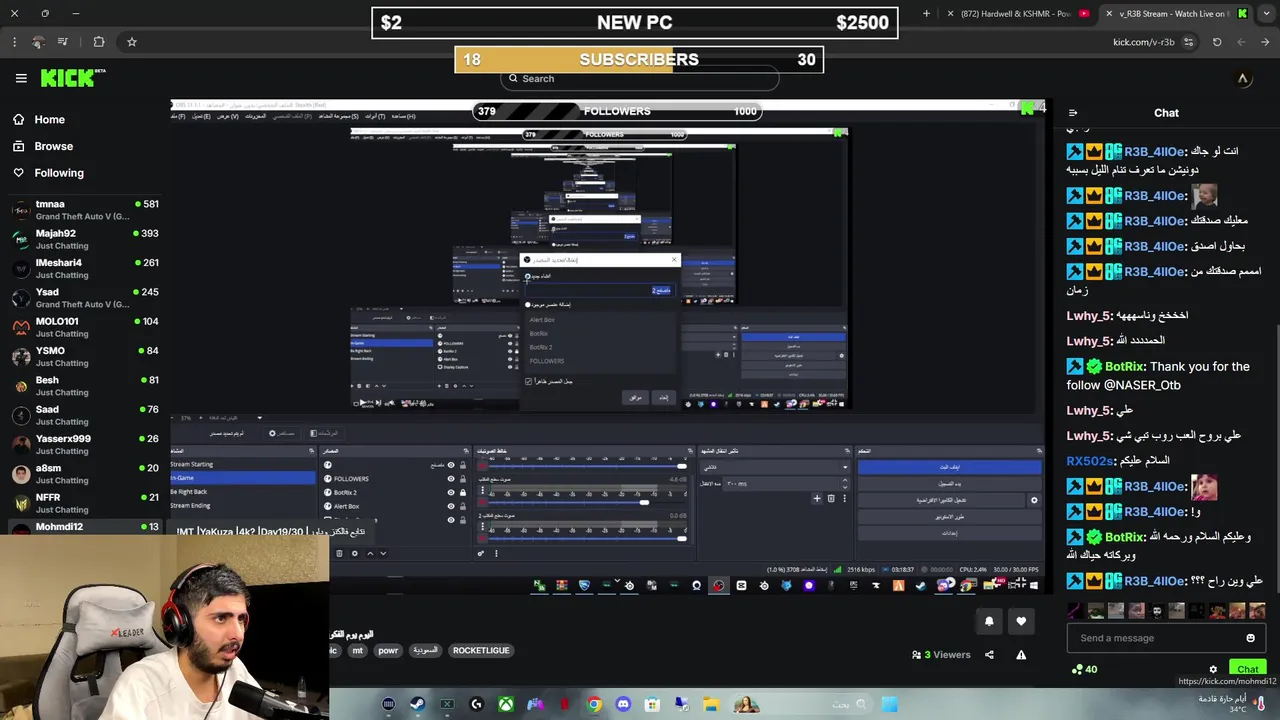Open the user avatar menu in Kick header

point(1243,78)
